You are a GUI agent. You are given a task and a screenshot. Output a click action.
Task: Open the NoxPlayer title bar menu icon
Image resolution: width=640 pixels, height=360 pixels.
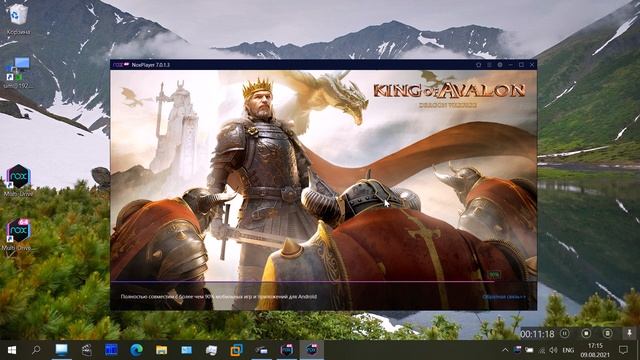click(x=489, y=65)
